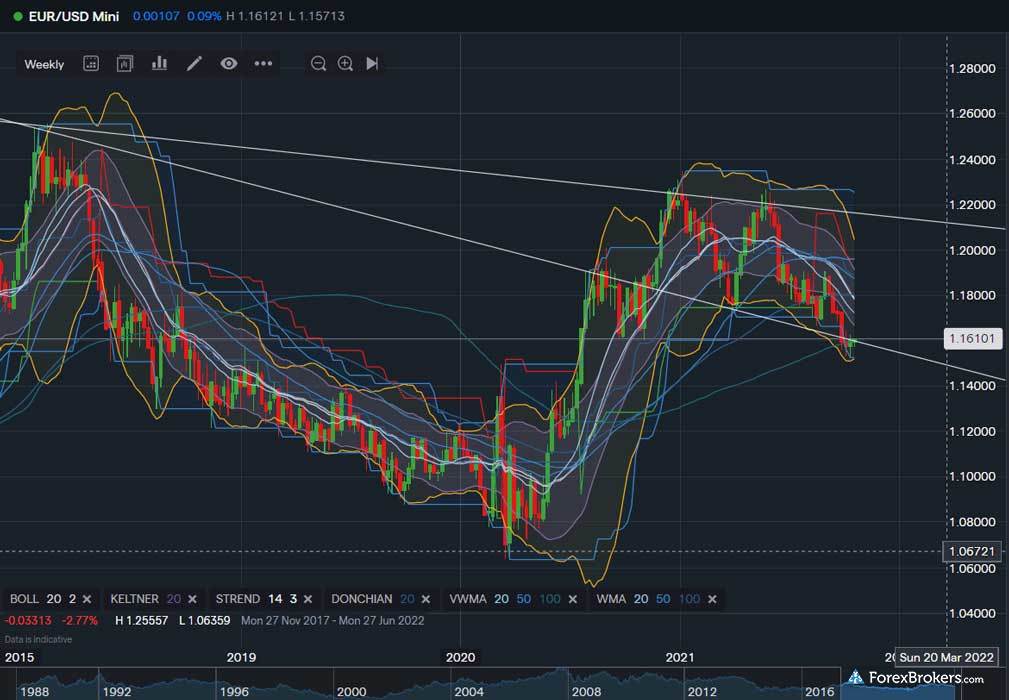Remove the BOLL indicator

pos(87,599)
